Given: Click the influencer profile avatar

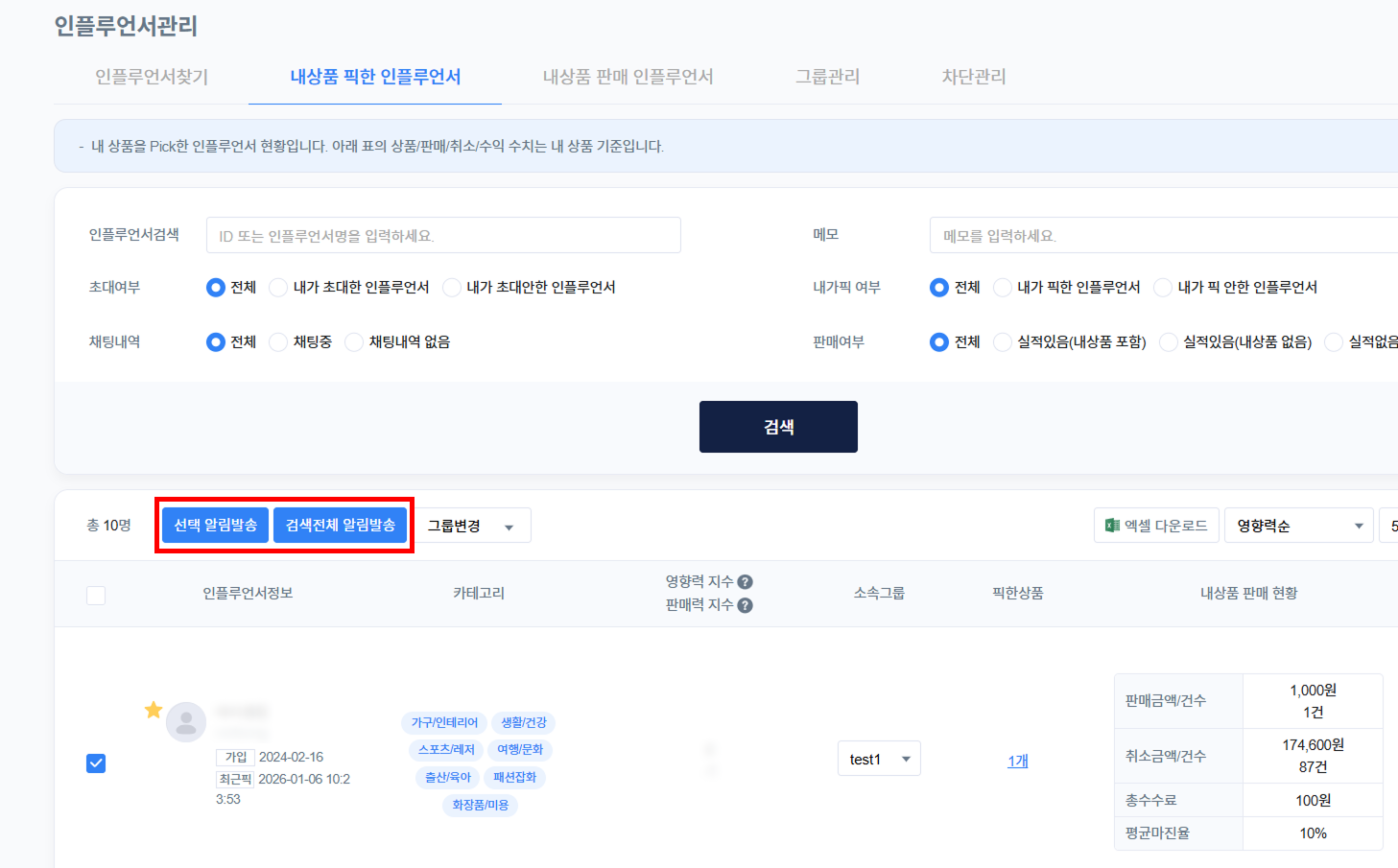Looking at the screenshot, I should click(x=186, y=722).
